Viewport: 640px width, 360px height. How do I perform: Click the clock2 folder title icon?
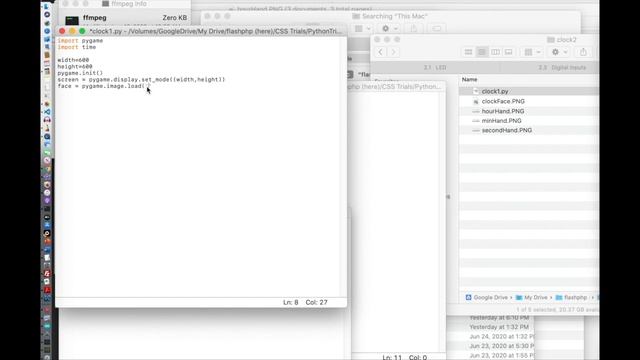pyautogui.click(x=551, y=40)
